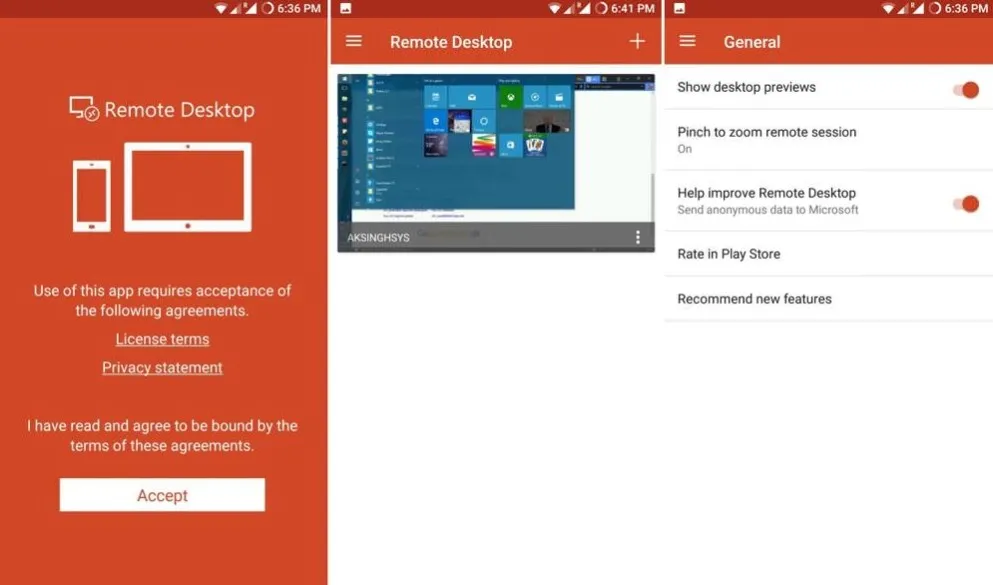The width and height of the screenshot is (993, 585).
Task: Click the Send anonymous data to Microsoft subtitle
Action: point(768,210)
